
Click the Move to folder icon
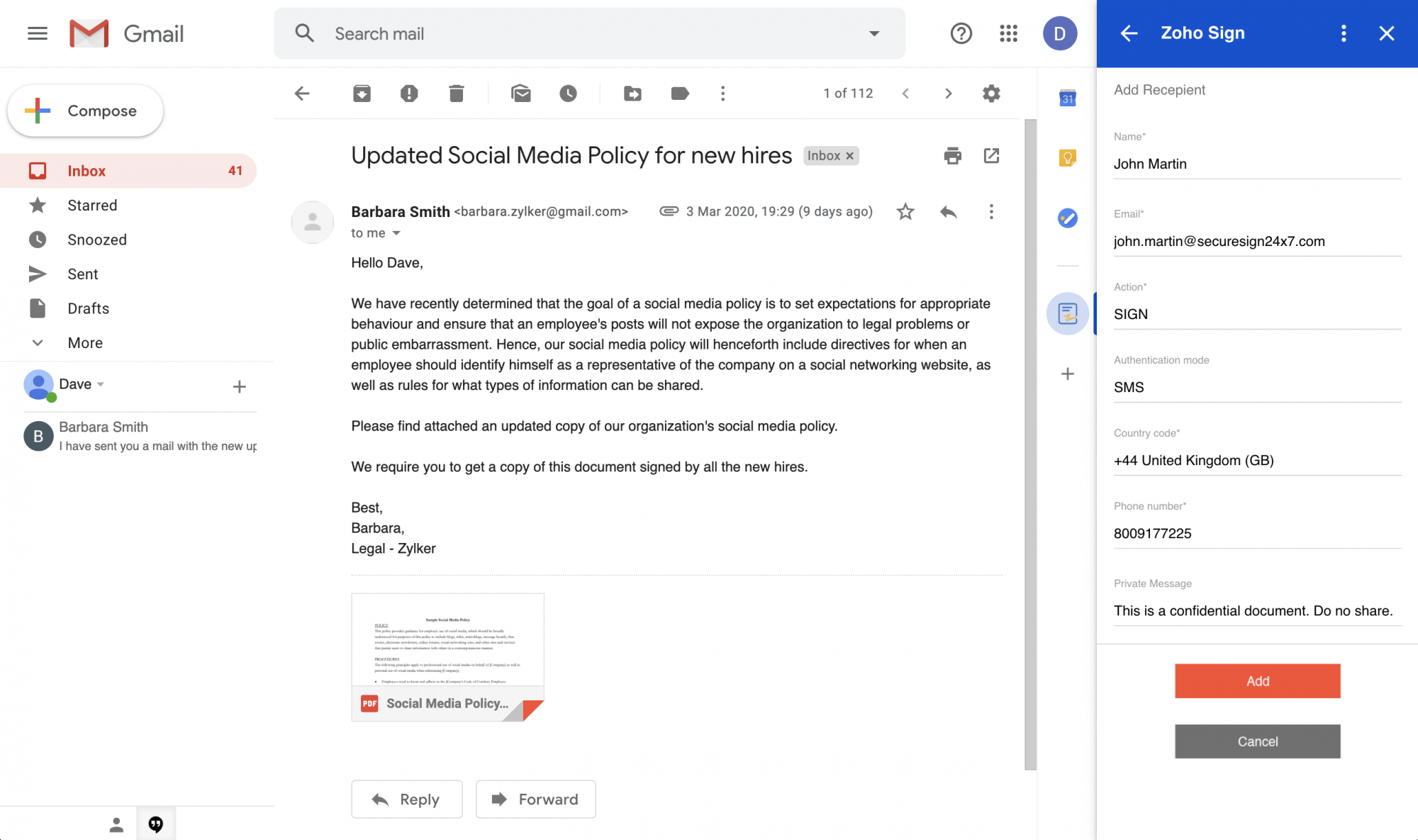tap(632, 94)
